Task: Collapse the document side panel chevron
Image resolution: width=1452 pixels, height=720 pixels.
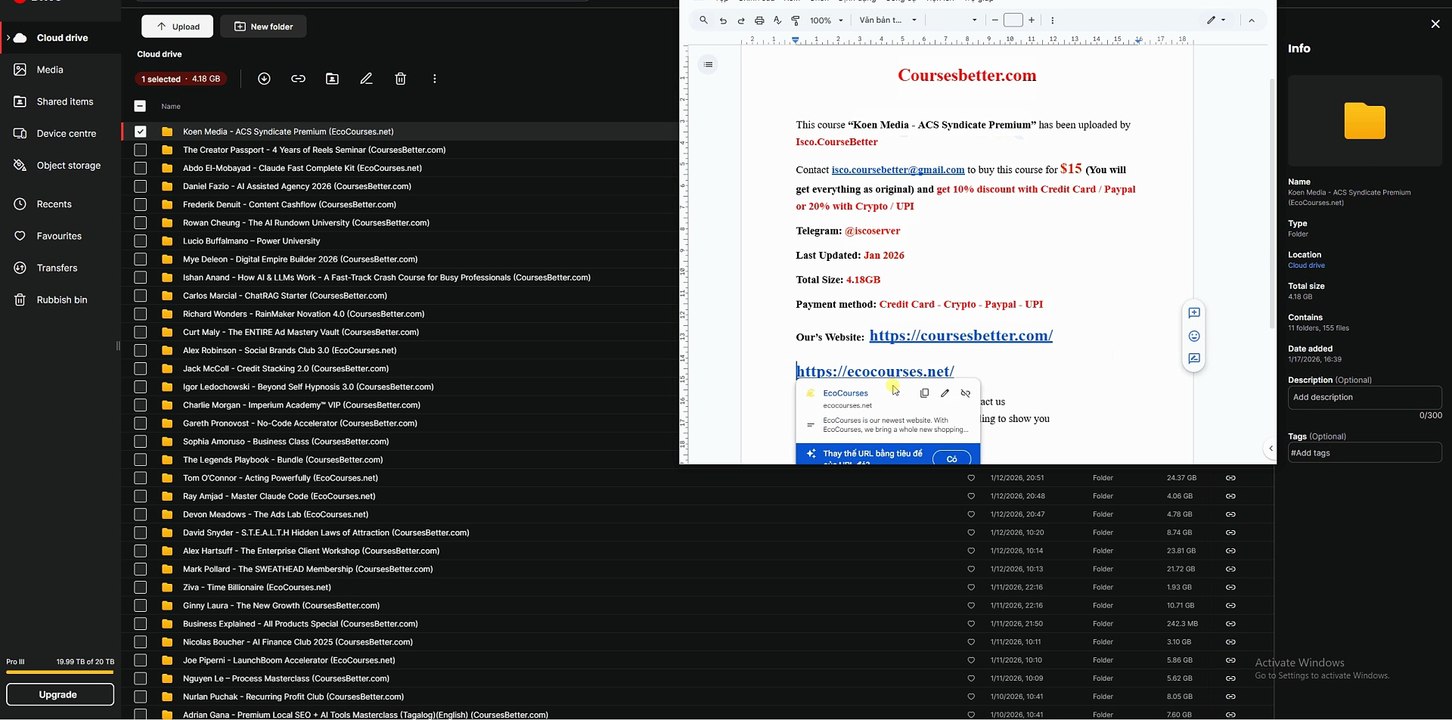Action: click(1270, 448)
